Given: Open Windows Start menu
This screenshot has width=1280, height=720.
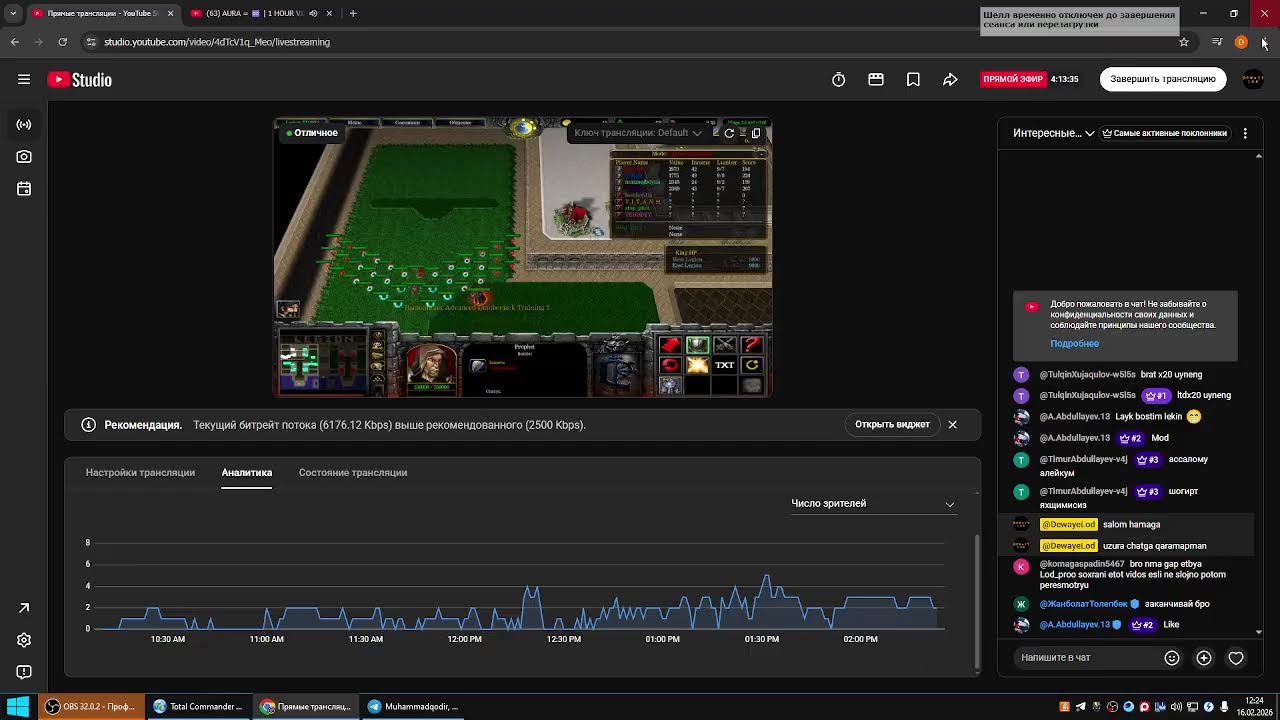Looking at the screenshot, I should [x=18, y=707].
